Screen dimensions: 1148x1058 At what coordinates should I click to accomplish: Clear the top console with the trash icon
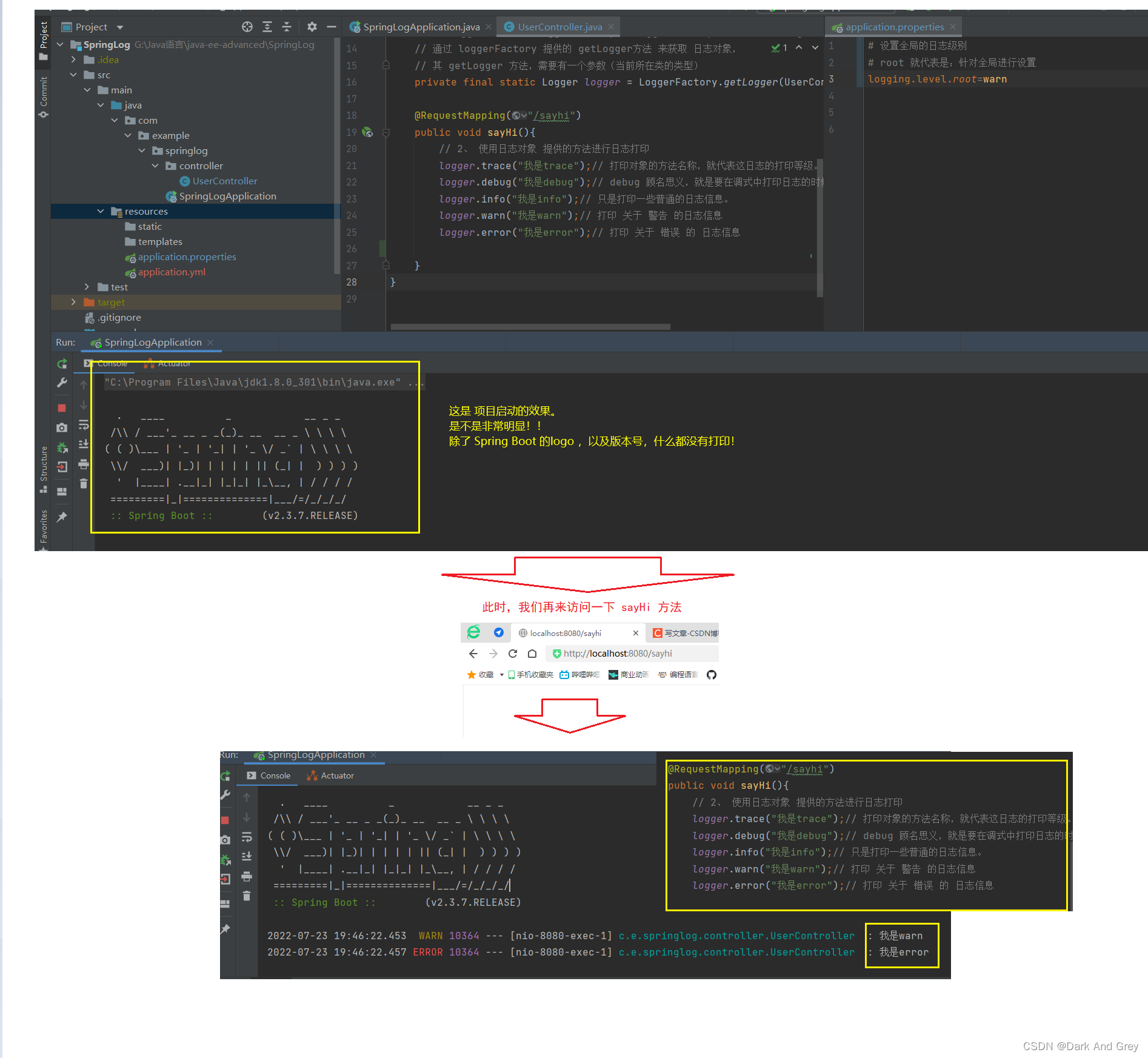point(84,484)
